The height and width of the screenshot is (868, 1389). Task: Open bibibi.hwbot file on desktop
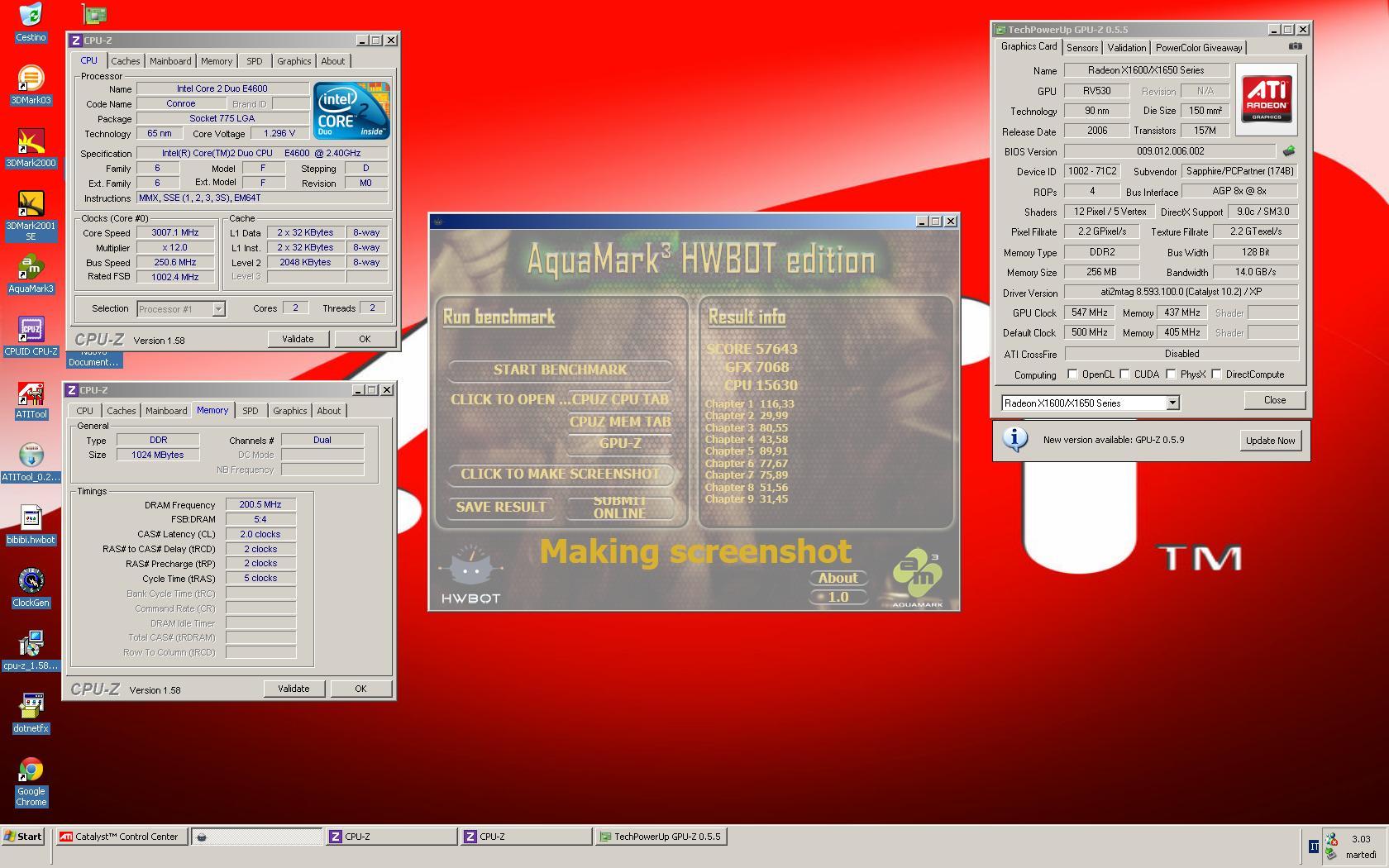(31, 526)
